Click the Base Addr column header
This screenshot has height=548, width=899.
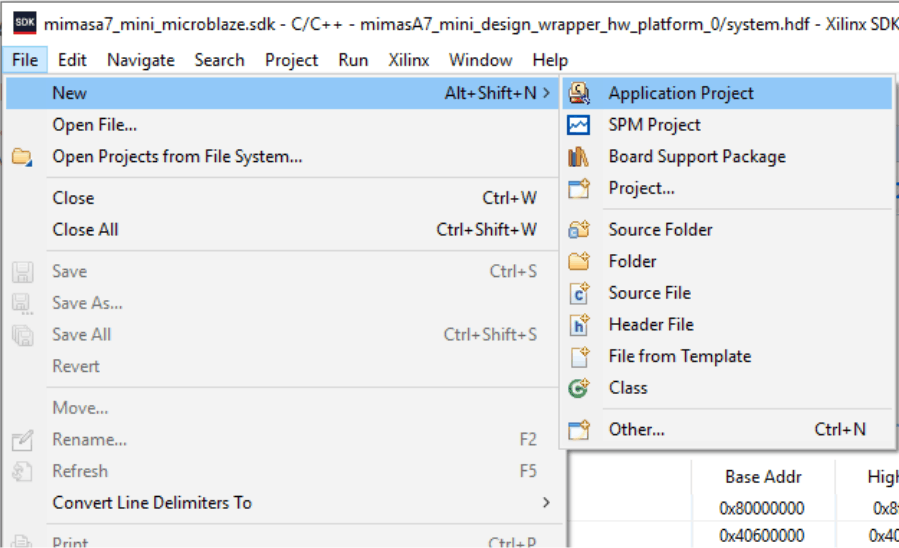[764, 477]
